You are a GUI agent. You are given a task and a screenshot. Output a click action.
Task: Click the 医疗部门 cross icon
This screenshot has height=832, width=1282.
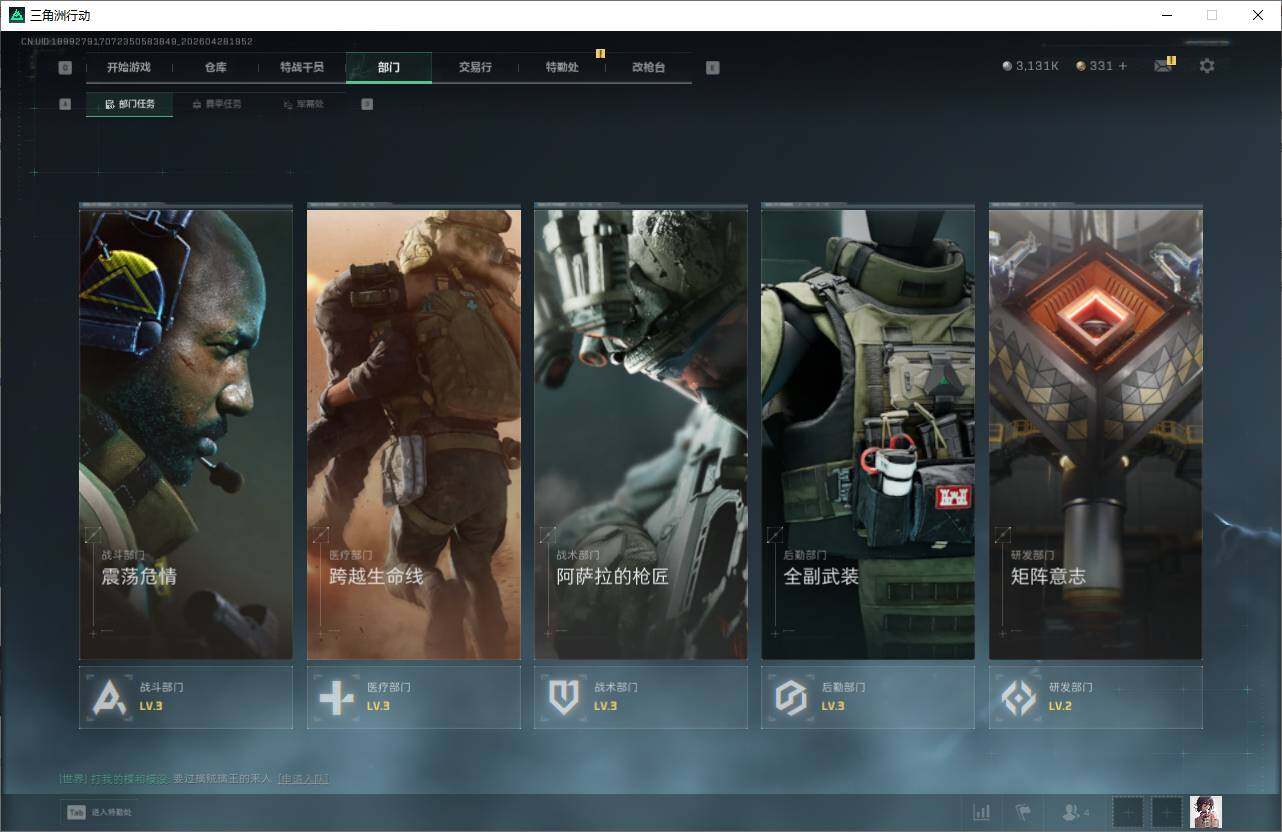coord(336,697)
